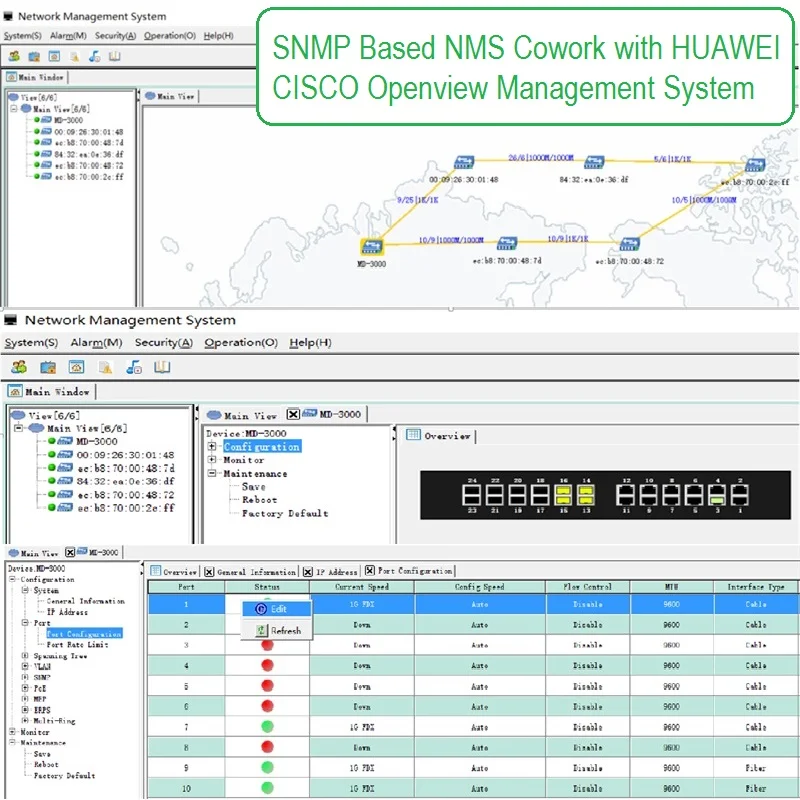Screen dimensions: 800x800
Task: Expand the Multi-Ring tree node
Action: [x=24, y=720]
